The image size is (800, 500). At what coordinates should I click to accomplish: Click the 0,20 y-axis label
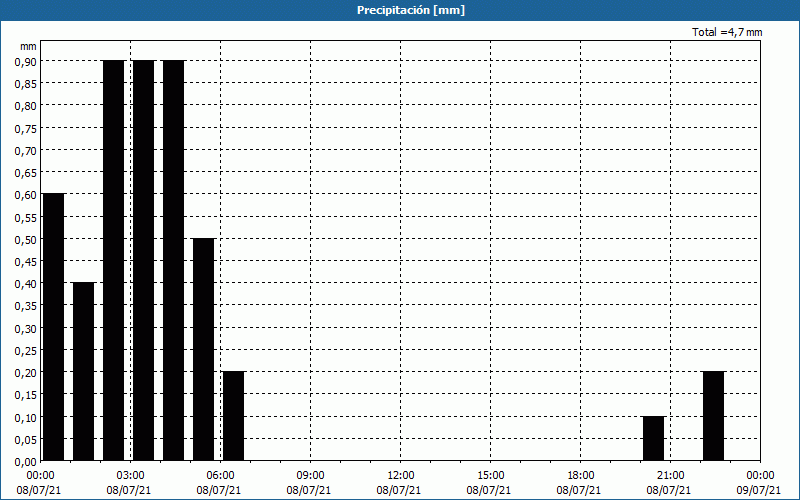(26, 372)
